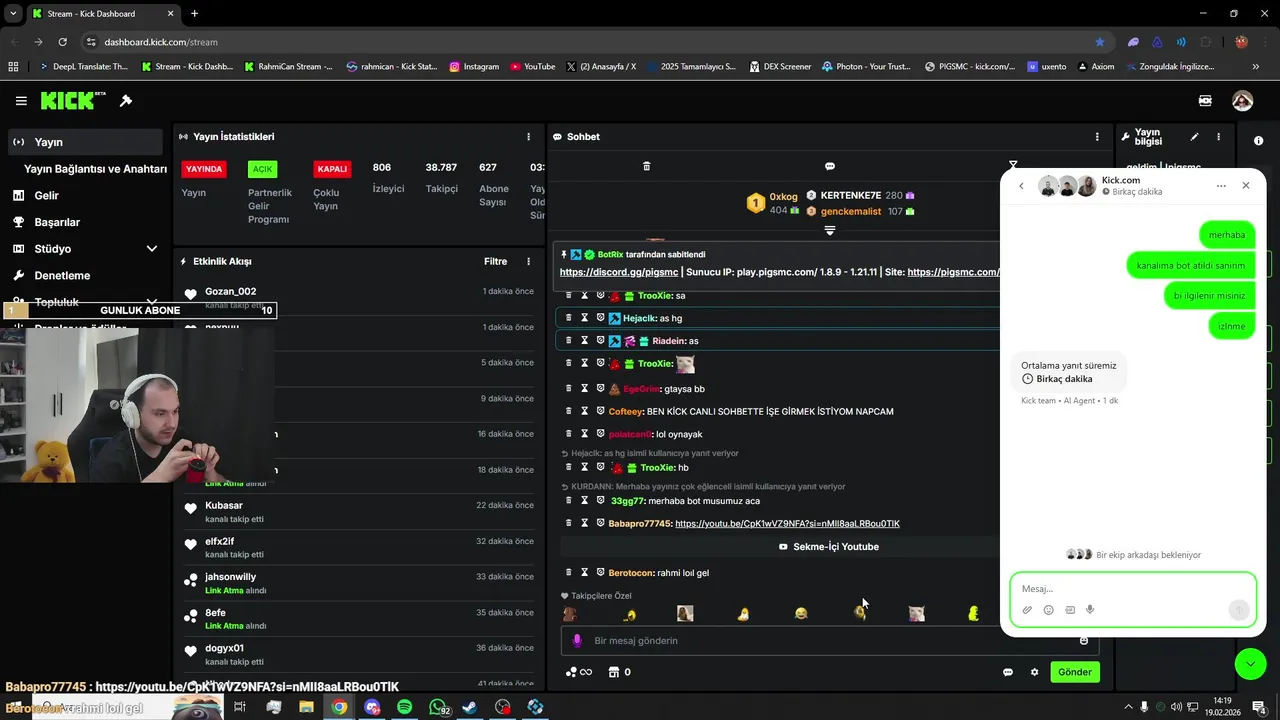Open Steam from Windows taskbar
The width and height of the screenshot is (1280, 720).
pyautogui.click(x=470, y=707)
